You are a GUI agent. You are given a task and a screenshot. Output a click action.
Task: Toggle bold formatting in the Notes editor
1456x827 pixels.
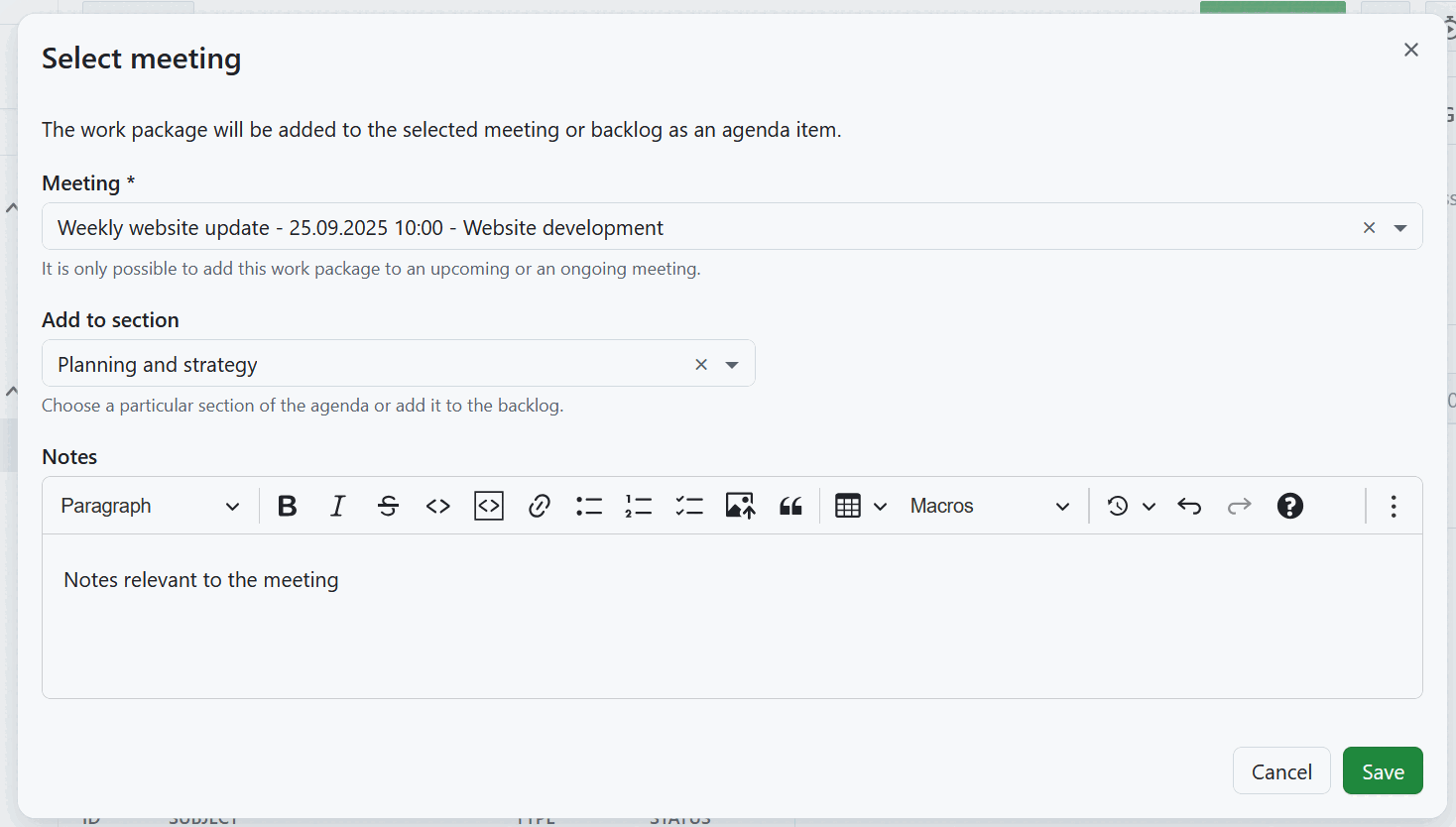(287, 506)
